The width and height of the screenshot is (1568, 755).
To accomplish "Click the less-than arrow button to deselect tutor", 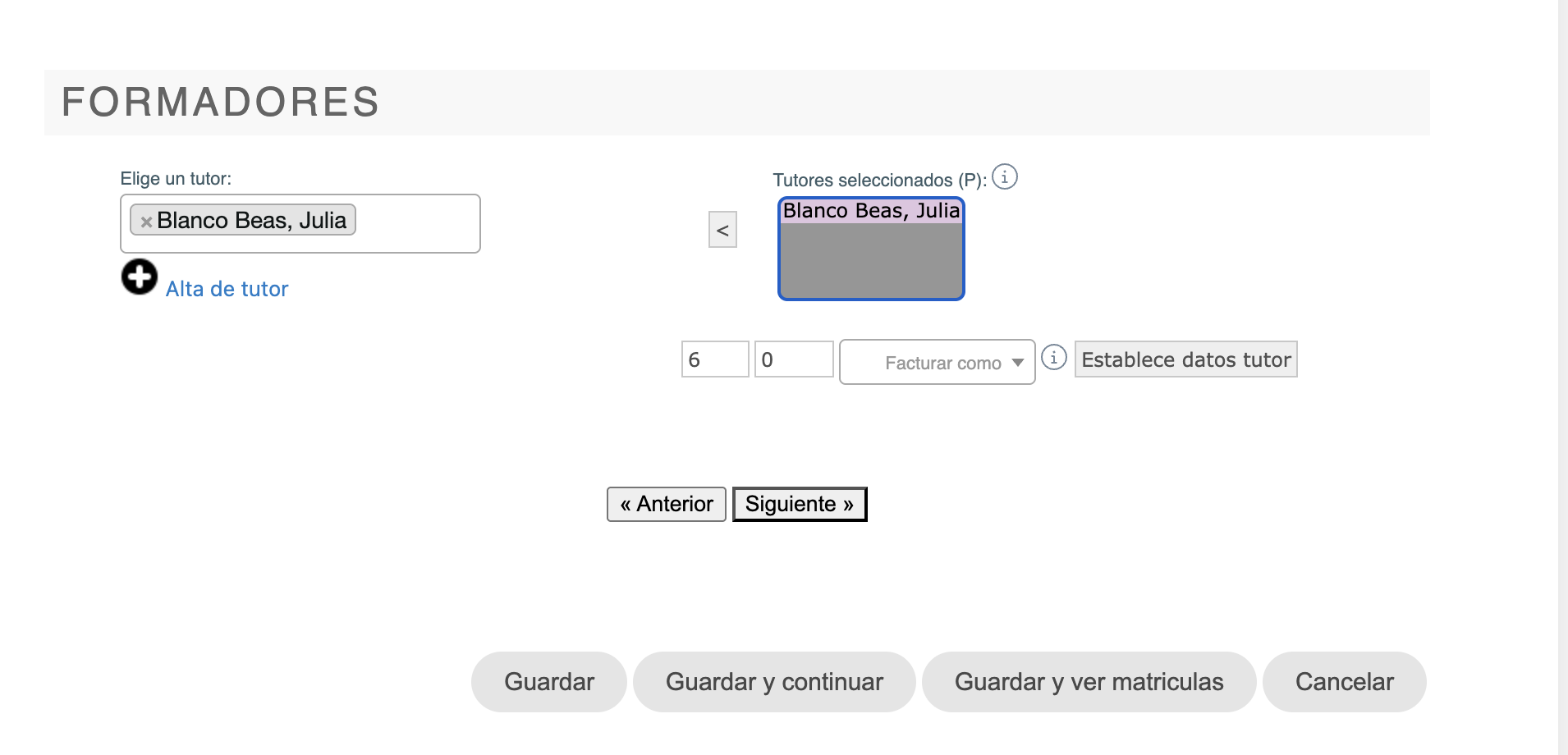I will (722, 230).
